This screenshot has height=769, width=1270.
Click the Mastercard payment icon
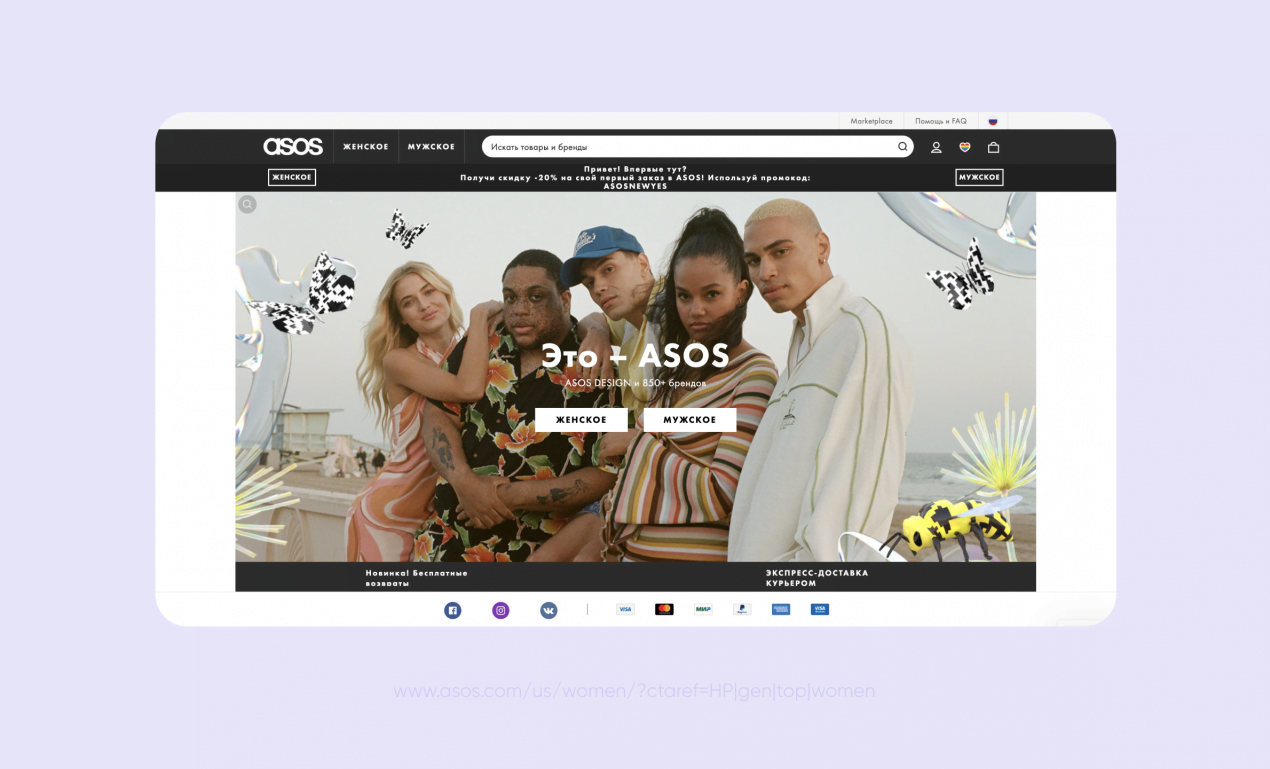[x=664, y=609]
